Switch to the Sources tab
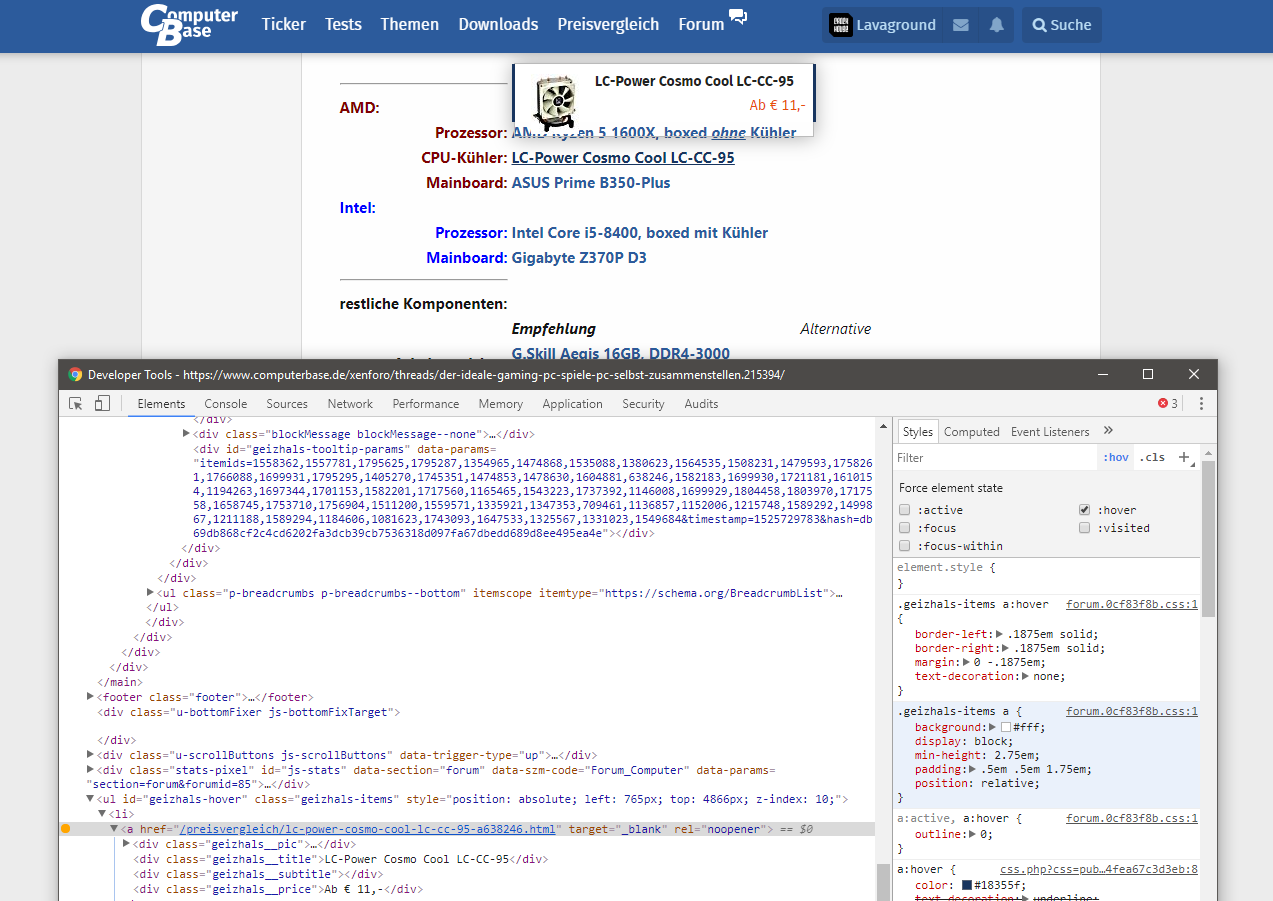This screenshot has width=1273, height=901. (287, 404)
